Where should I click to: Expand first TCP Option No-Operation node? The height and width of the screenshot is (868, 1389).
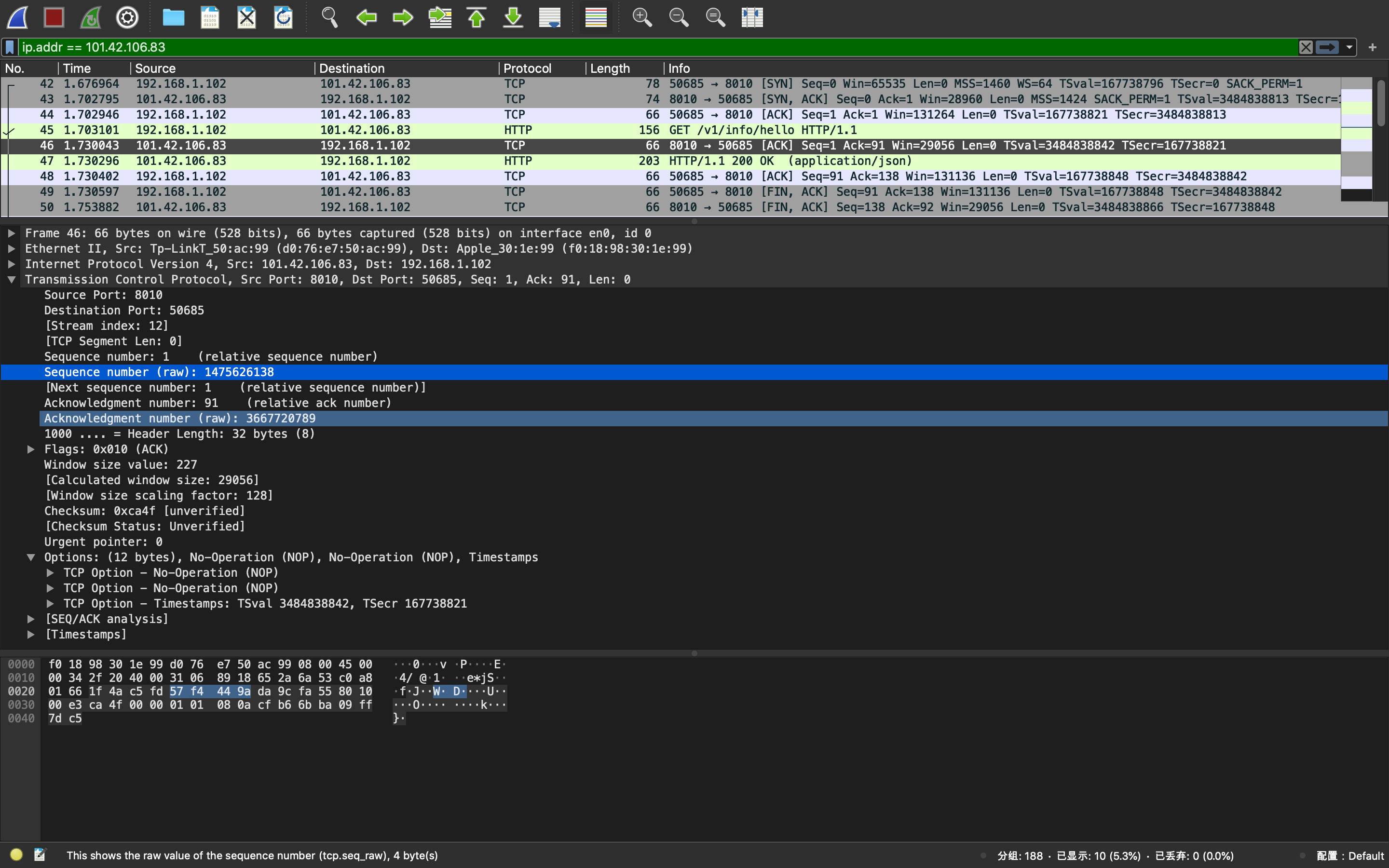click(x=50, y=573)
